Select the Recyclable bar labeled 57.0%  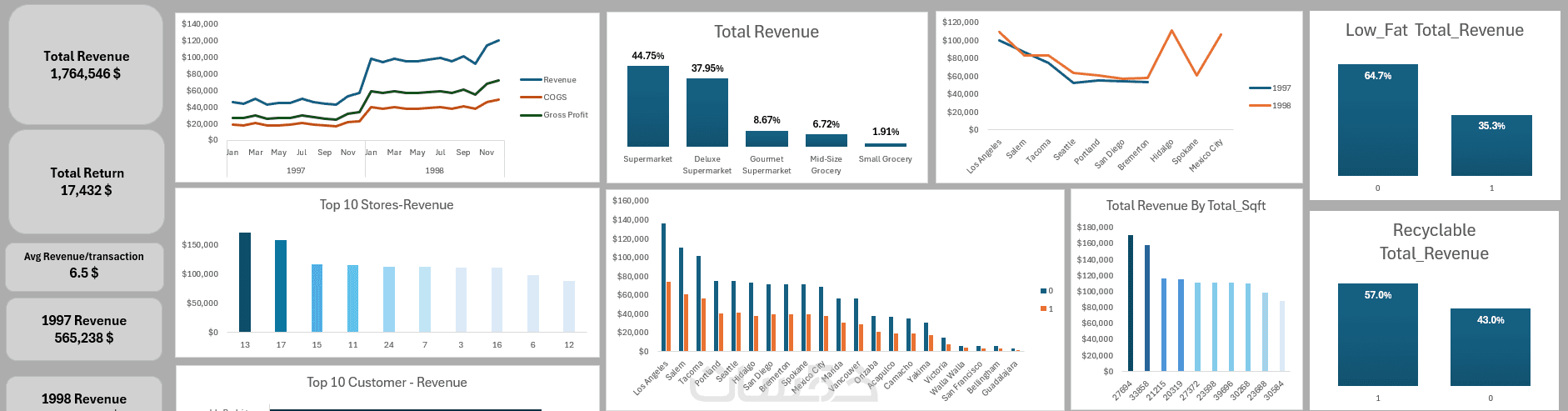point(1378,334)
